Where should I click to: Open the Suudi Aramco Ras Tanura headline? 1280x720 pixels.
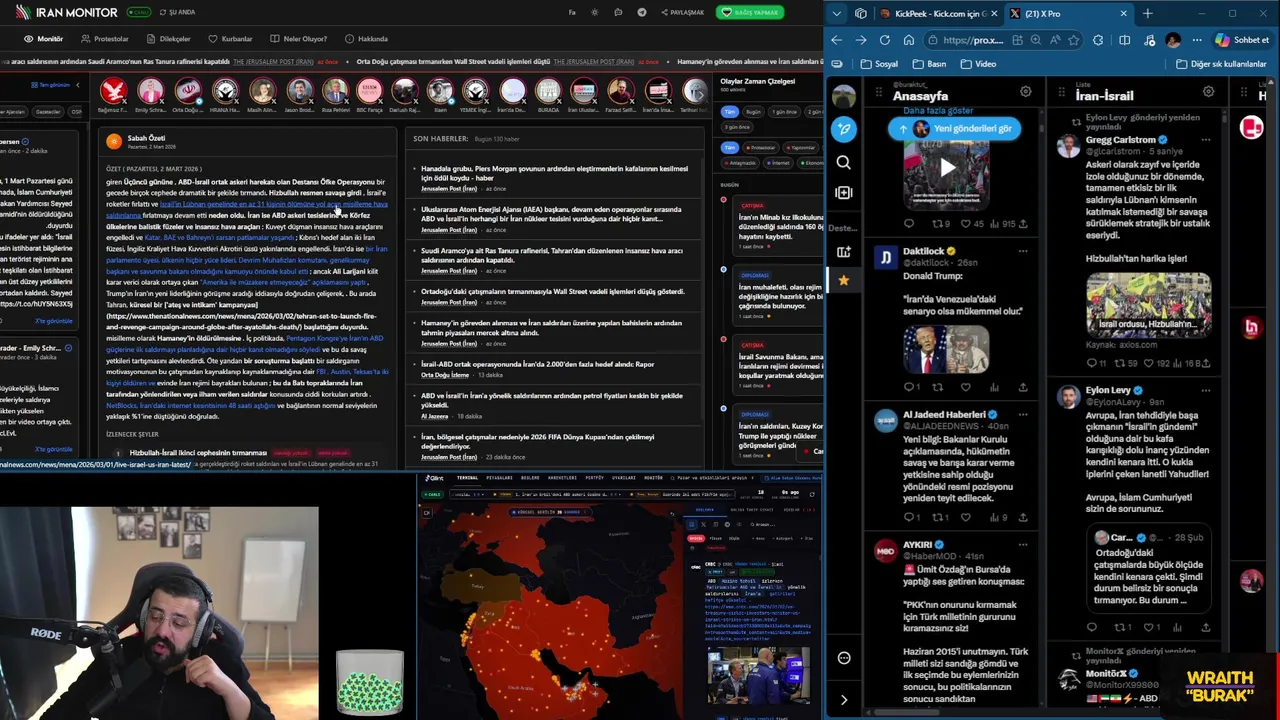tap(552, 255)
